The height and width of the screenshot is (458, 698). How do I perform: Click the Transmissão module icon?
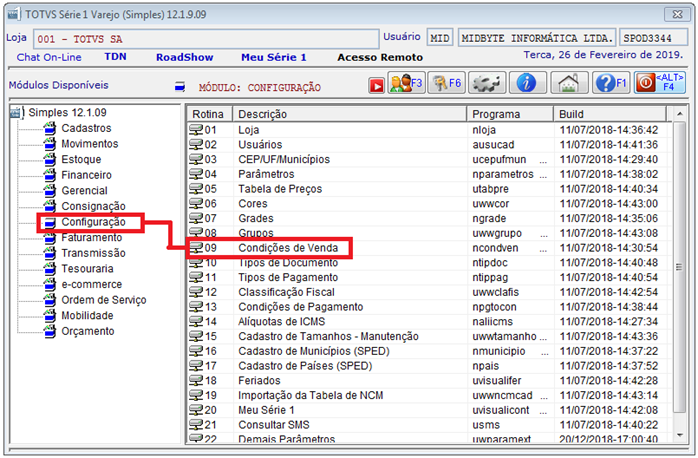(50, 253)
